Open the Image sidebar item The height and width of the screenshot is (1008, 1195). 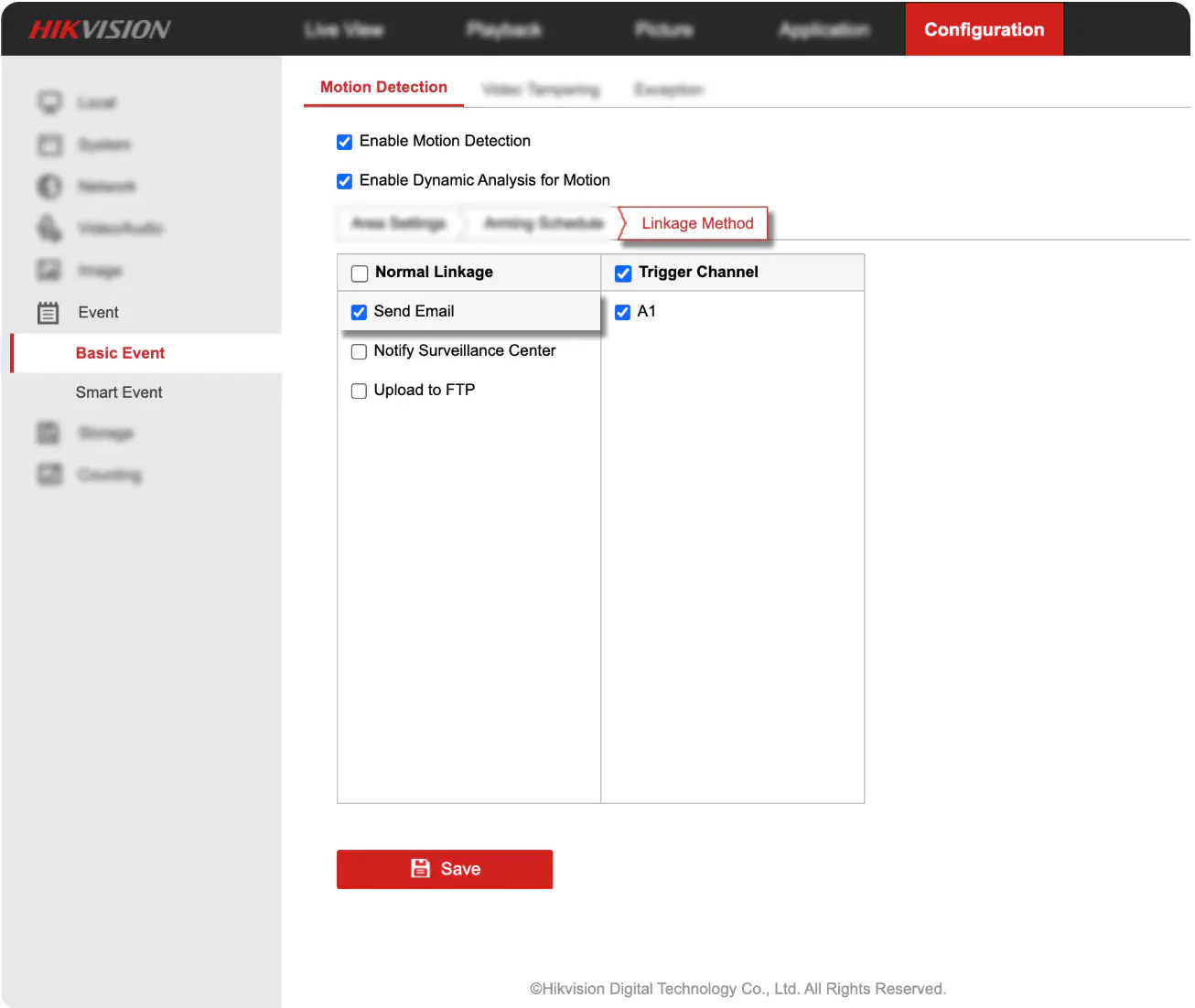[x=100, y=271]
